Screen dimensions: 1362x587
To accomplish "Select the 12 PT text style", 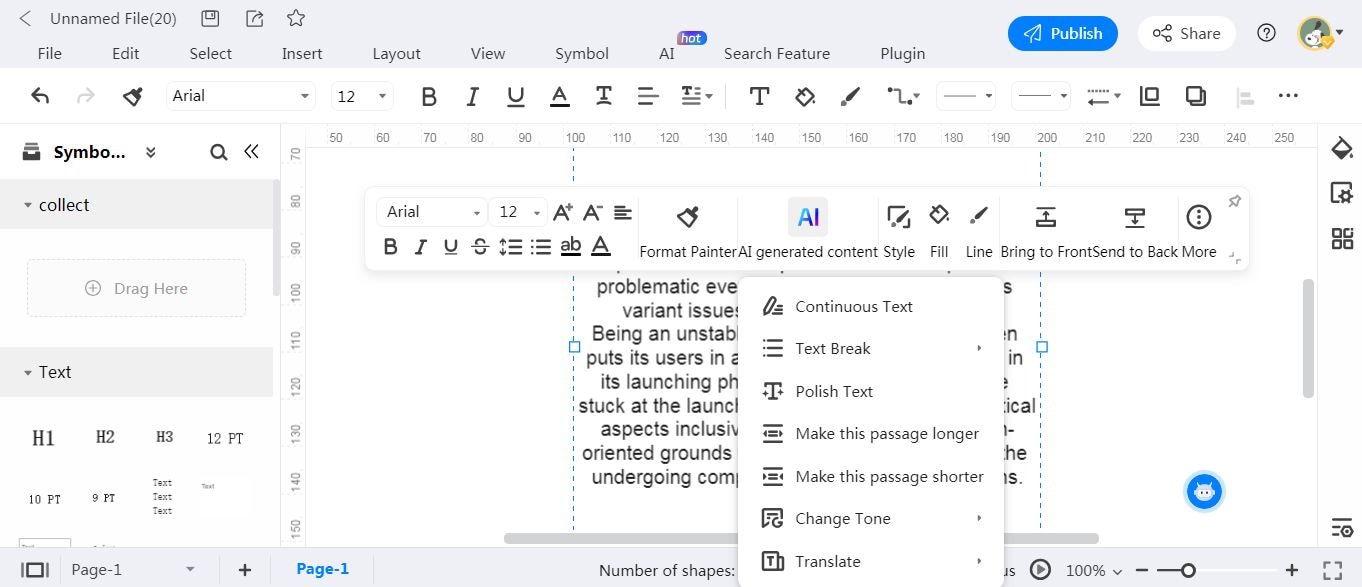I will click(225, 438).
